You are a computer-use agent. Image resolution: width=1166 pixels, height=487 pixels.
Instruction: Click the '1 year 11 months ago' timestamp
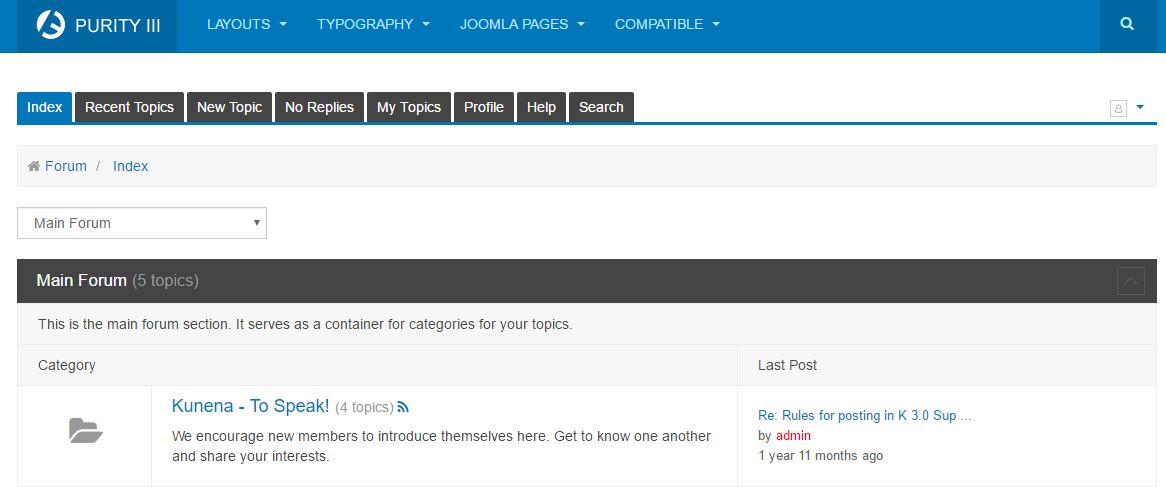click(x=820, y=455)
